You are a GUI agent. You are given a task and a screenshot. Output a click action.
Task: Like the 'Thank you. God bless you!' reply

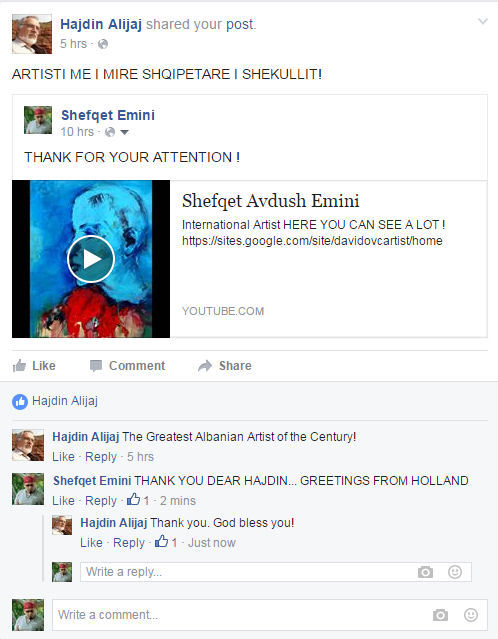[91, 543]
